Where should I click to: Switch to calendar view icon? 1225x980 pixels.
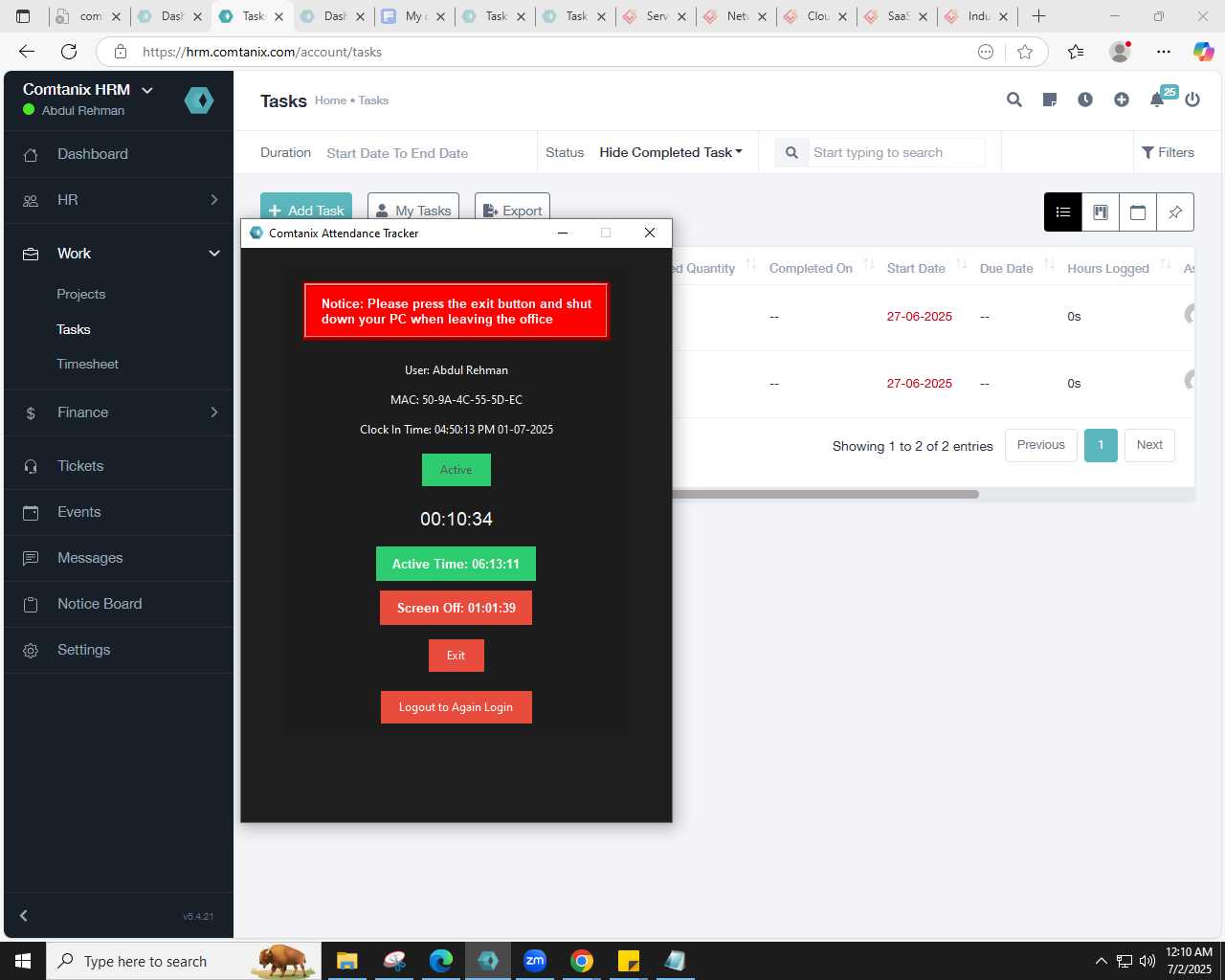coord(1138,212)
